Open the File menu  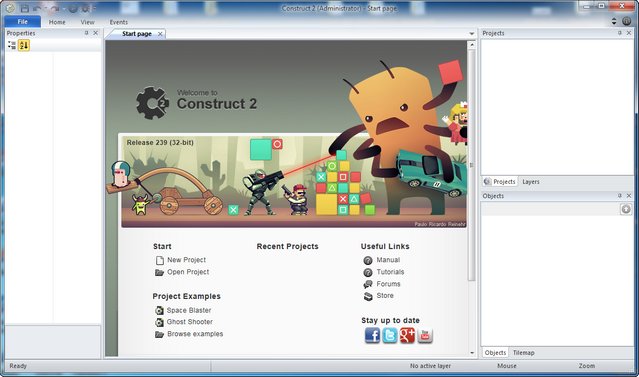(23, 22)
